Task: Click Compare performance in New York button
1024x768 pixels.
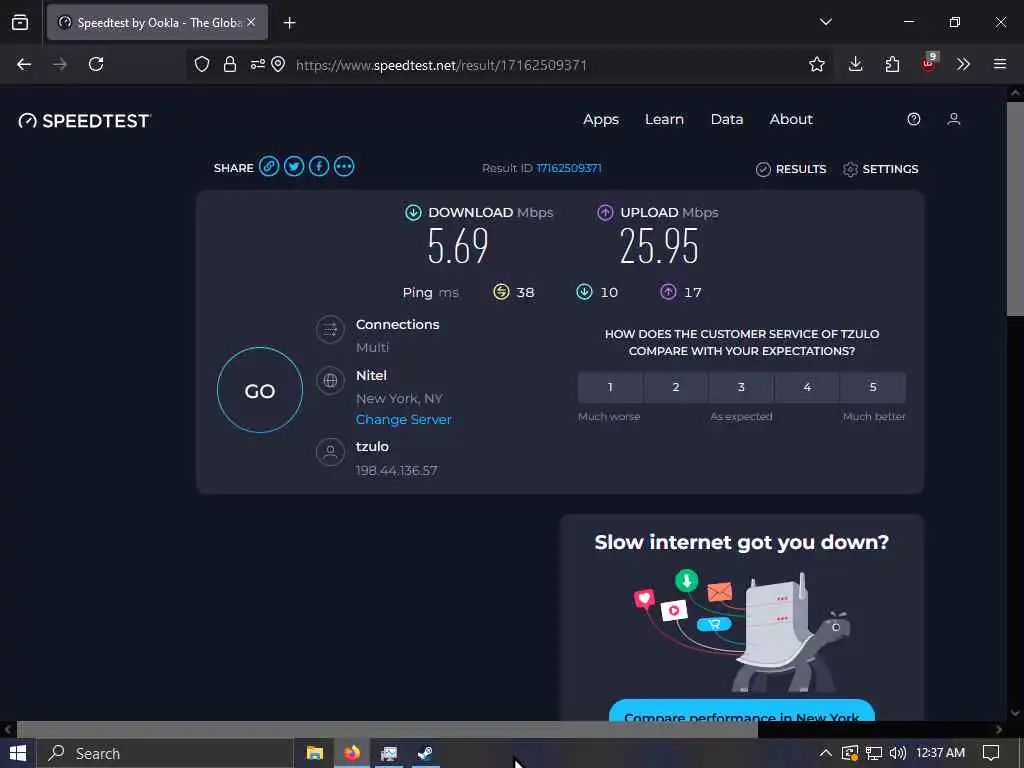Action: click(742, 711)
